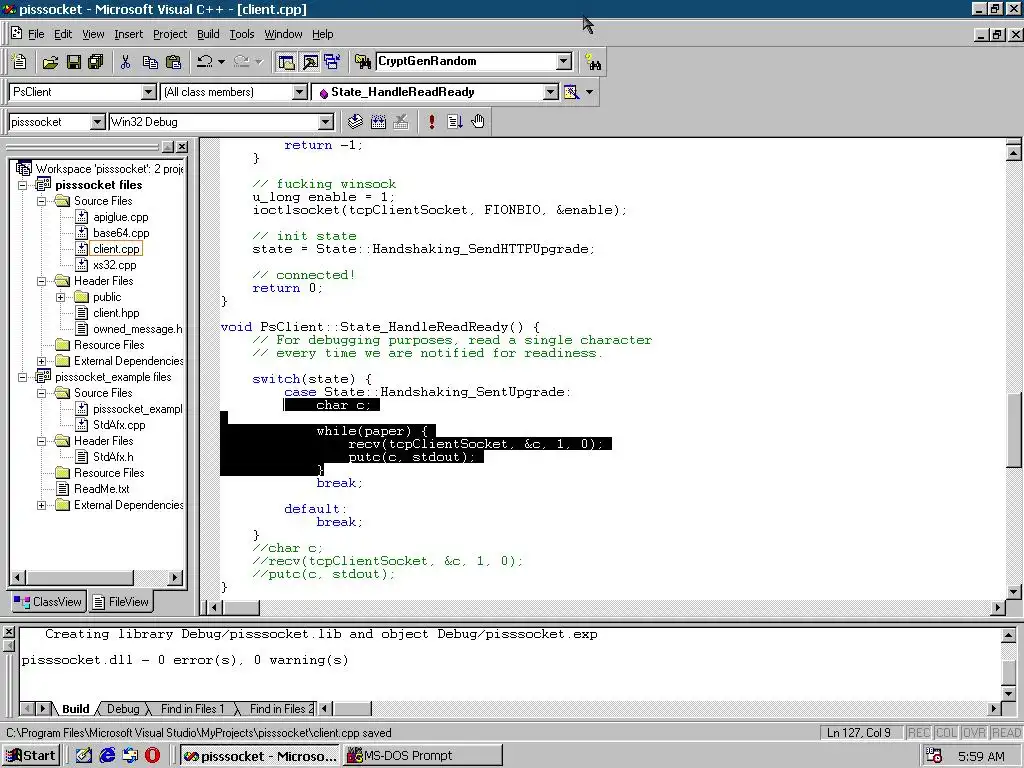Click the Build project icon
The height and width of the screenshot is (768, 1024).
[378, 121]
